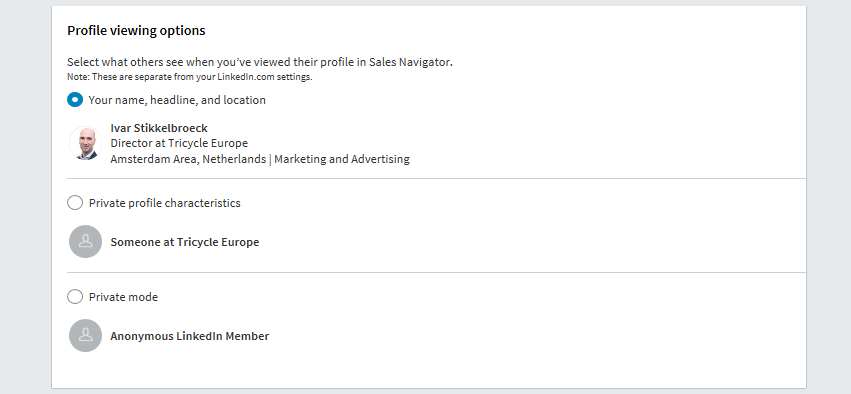The height and width of the screenshot is (394, 851).
Task: Click the 'Amsterdam Area, Netherlands' location text
Action: (x=188, y=160)
